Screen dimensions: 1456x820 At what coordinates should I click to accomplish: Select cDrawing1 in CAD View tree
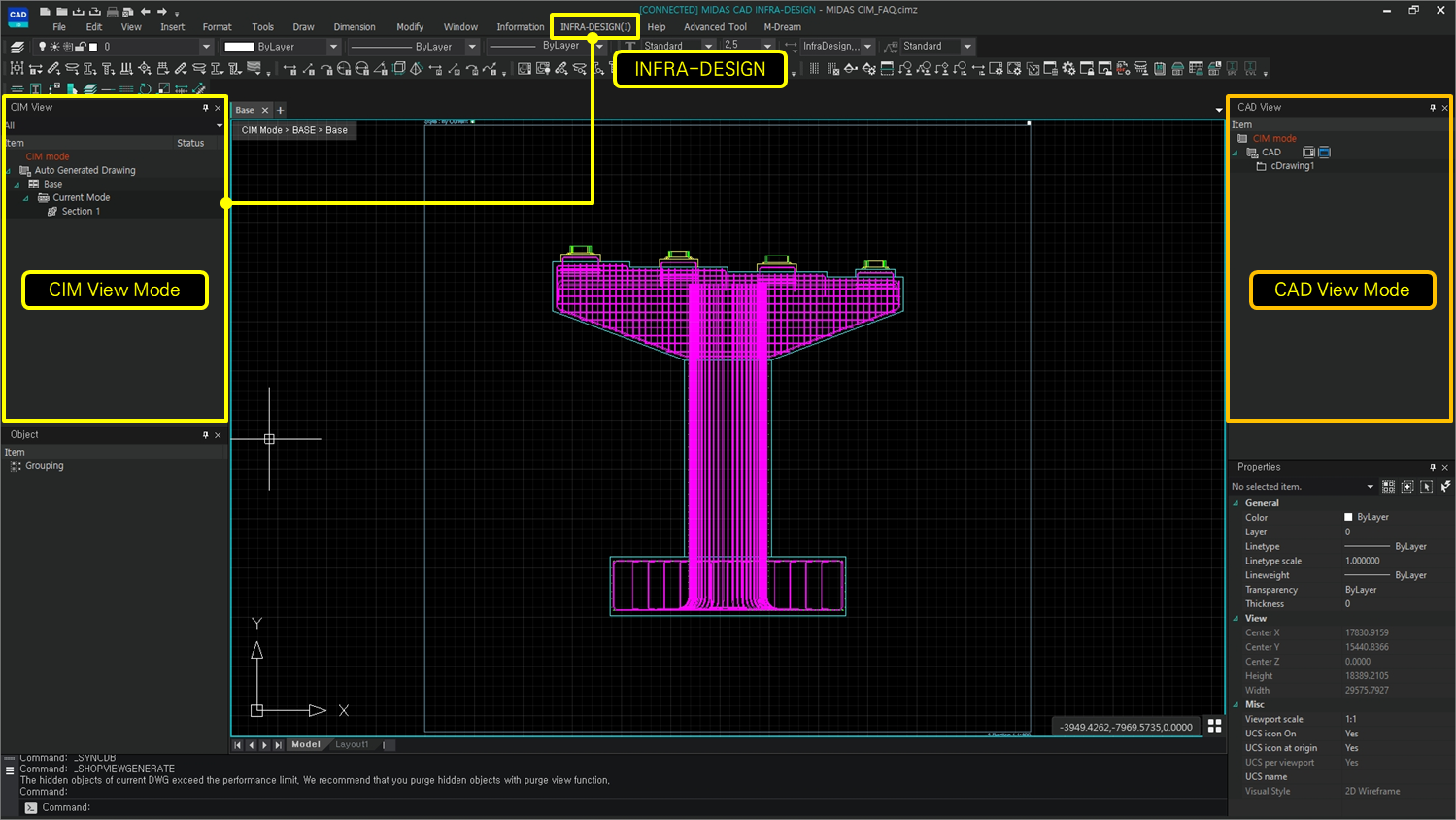(x=1293, y=166)
